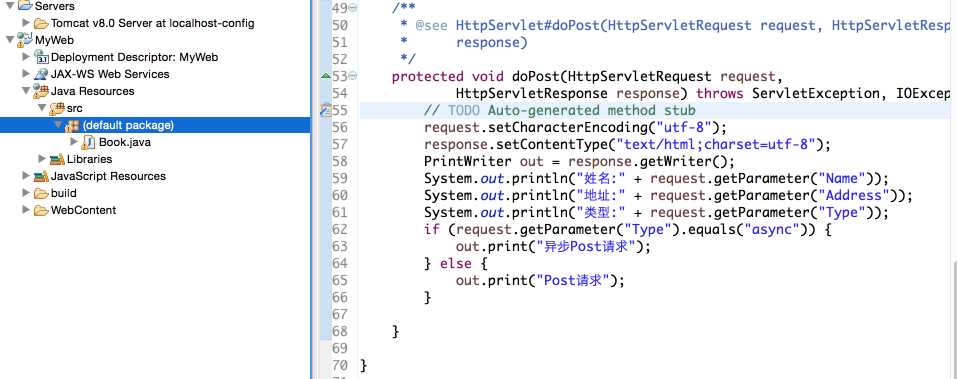The width and height of the screenshot is (957, 379).
Task: Click the Book.java file icon
Action: tap(88, 142)
